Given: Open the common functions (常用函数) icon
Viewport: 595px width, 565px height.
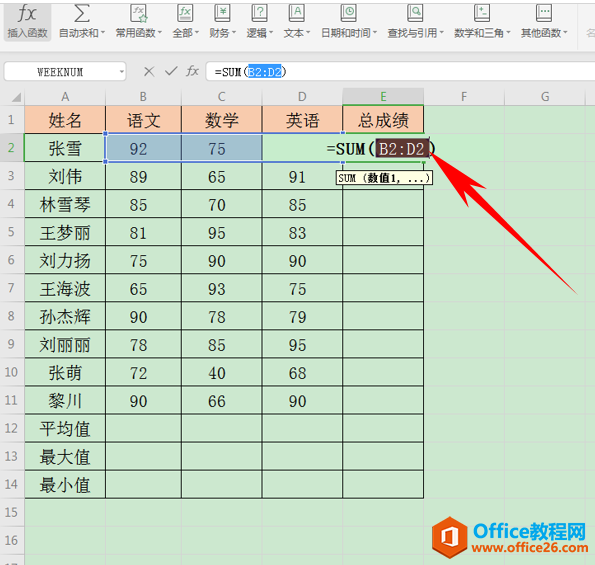Looking at the screenshot, I should tap(138, 13).
